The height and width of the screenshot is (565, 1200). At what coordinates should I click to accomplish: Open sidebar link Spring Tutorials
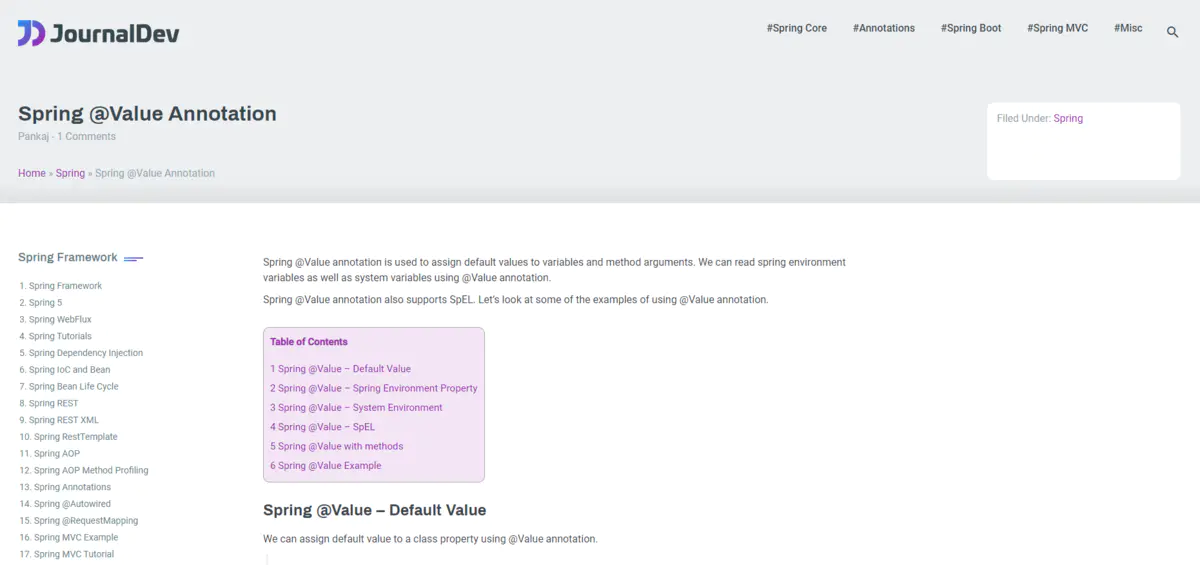[x=60, y=336]
